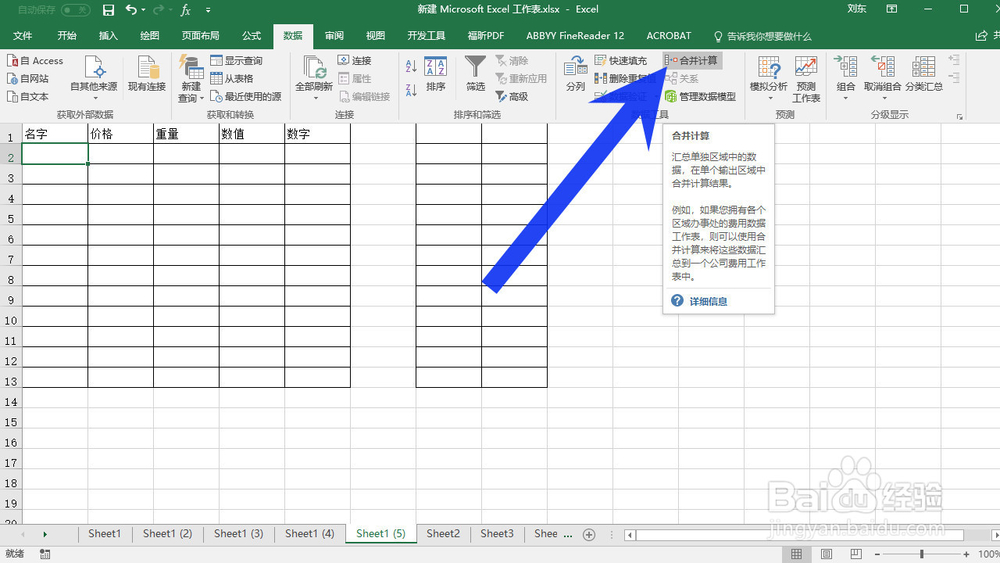
Task: Switch to Page Break Preview
Action: tap(856, 554)
